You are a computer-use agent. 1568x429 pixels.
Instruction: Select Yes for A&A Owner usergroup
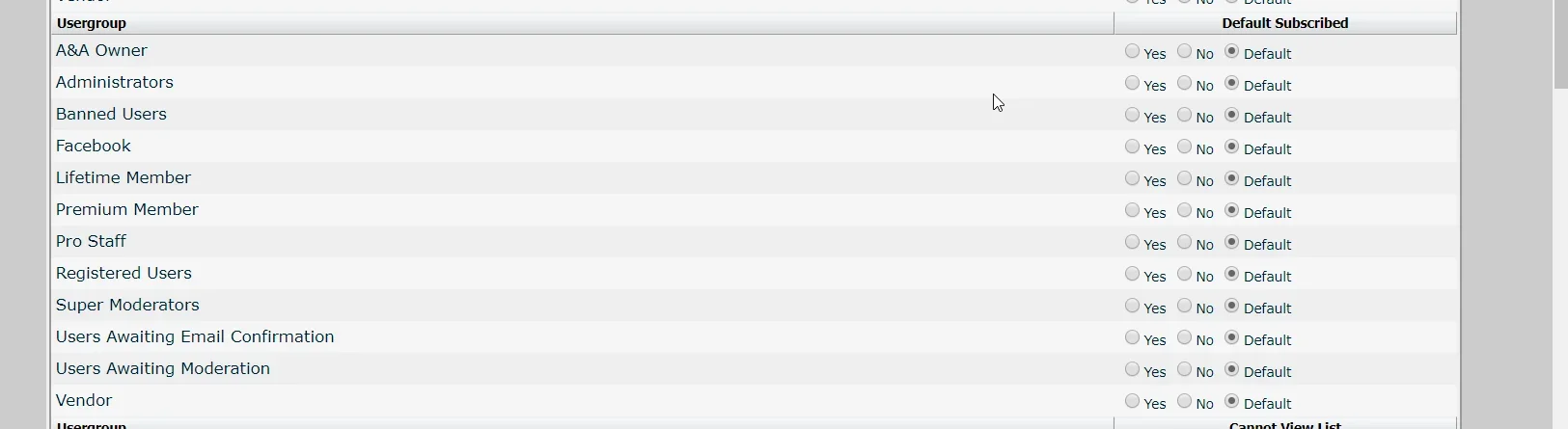pyautogui.click(x=1133, y=51)
